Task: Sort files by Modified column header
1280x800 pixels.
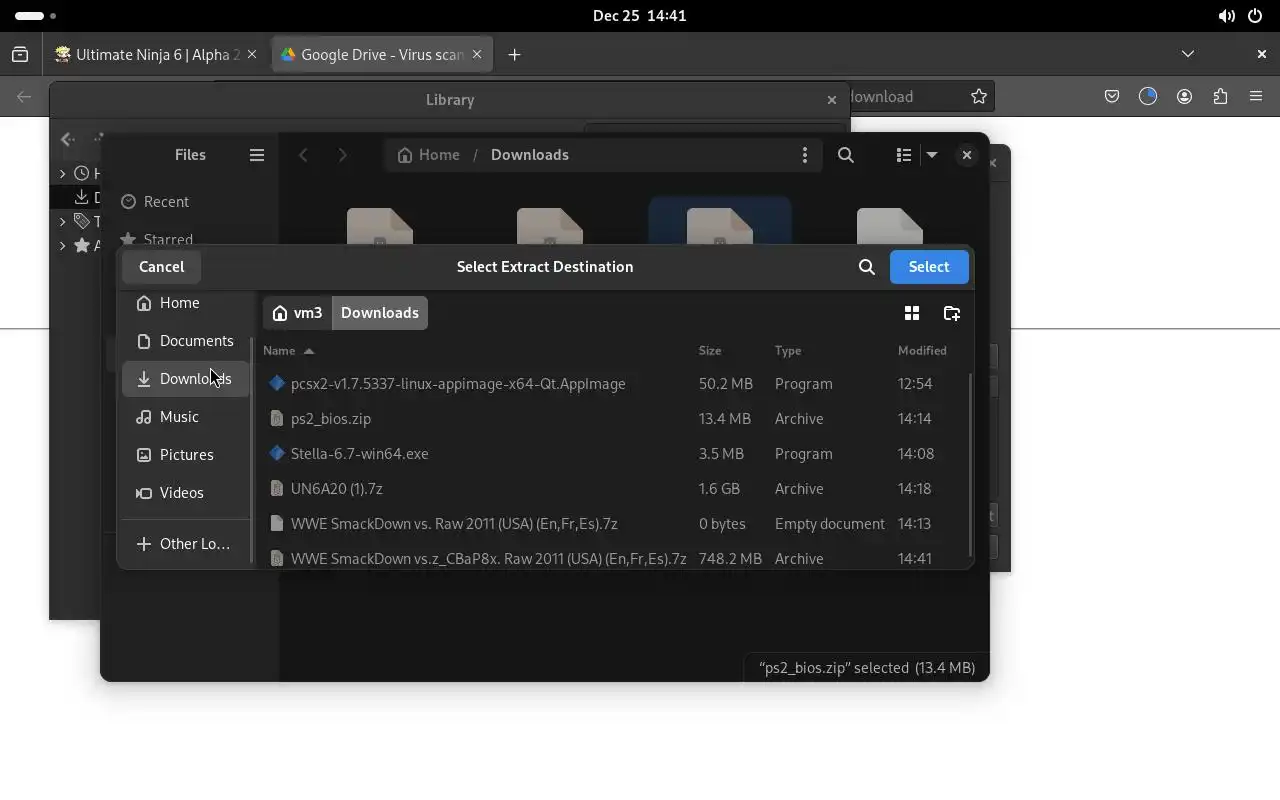Action: 922,351
